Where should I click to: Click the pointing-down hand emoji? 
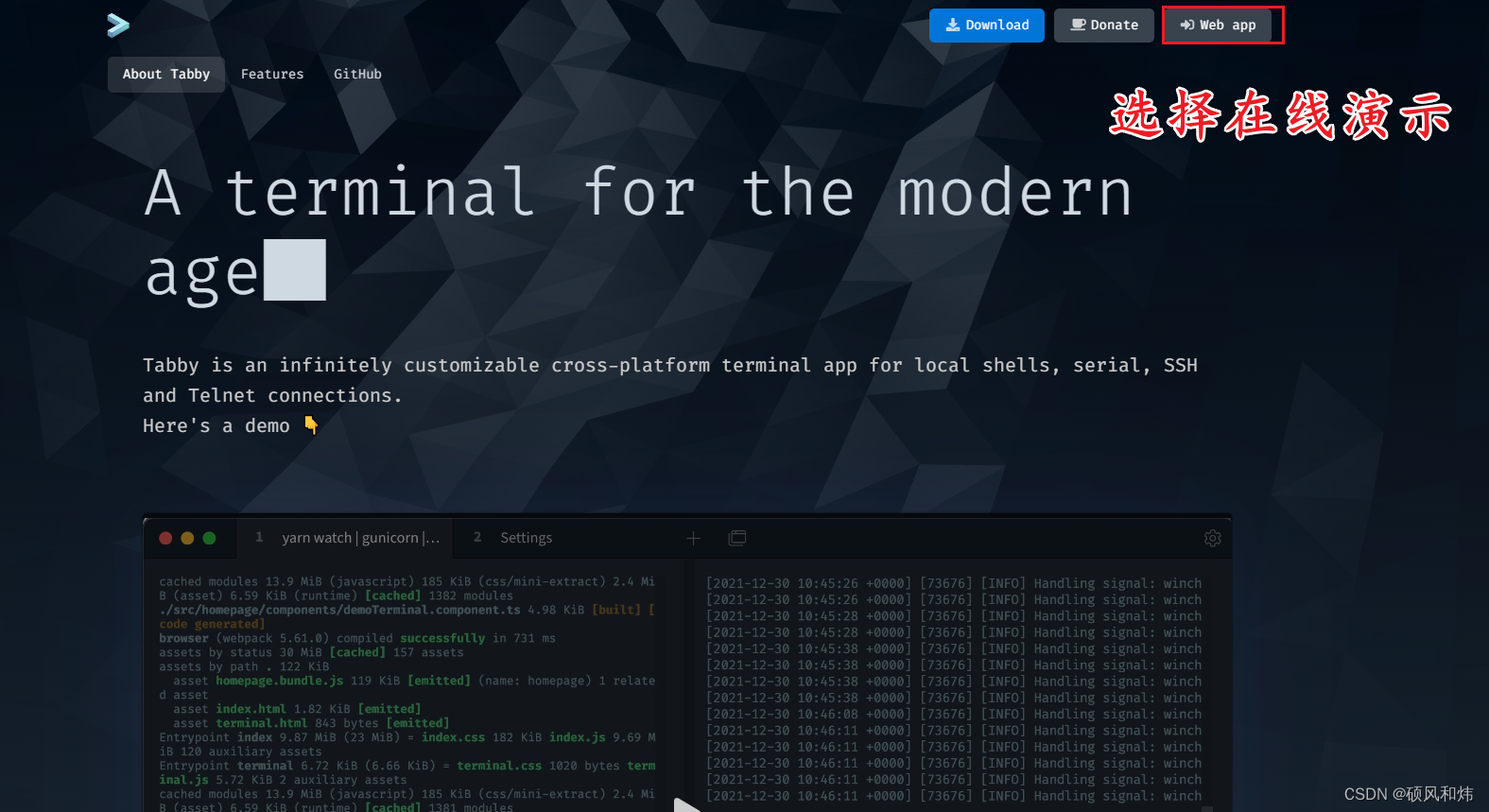click(311, 425)
